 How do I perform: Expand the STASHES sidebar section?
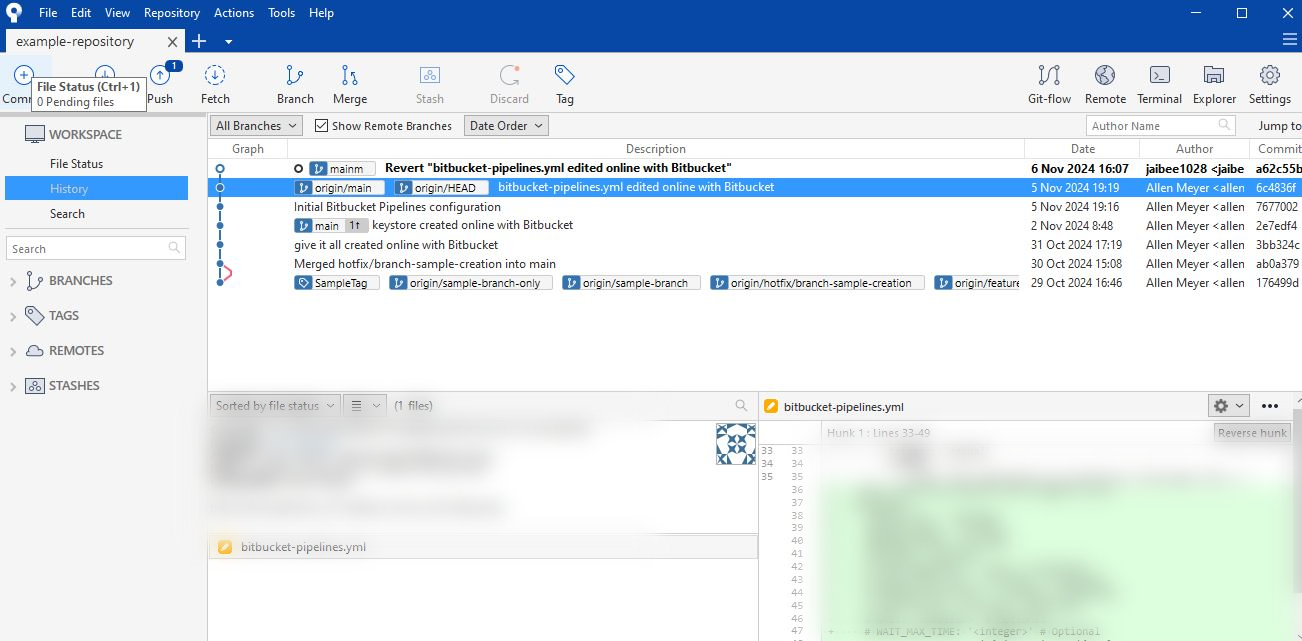click(x=13, y=387)
